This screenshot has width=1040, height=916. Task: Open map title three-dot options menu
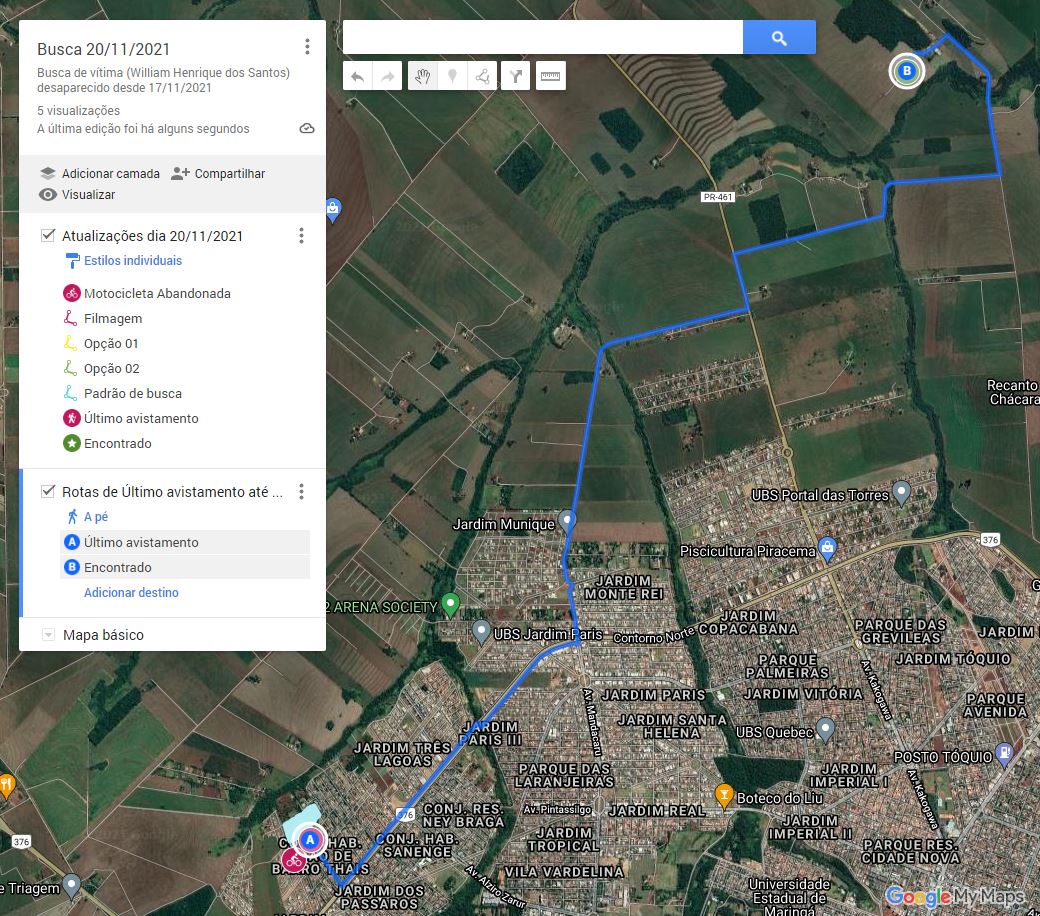pos(307,47)
